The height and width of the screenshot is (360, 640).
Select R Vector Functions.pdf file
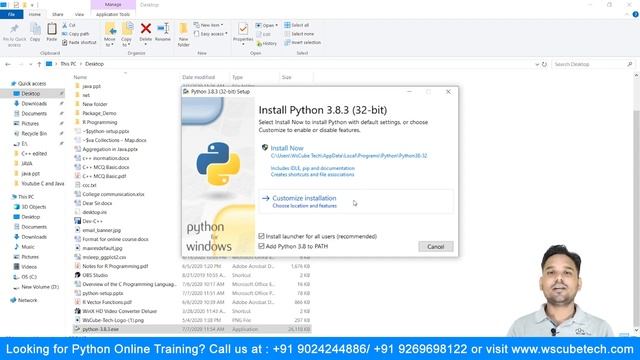[x=107, y=302]
